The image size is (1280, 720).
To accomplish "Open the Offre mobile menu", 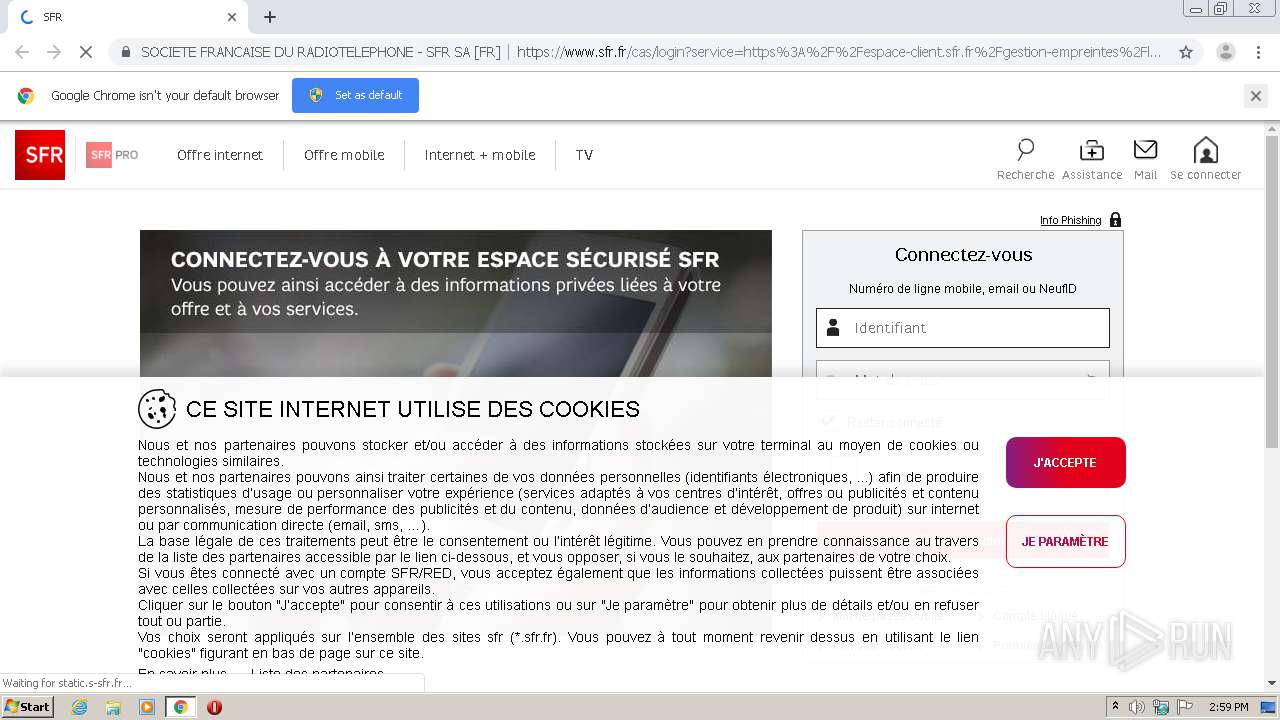I will (344, 155).
